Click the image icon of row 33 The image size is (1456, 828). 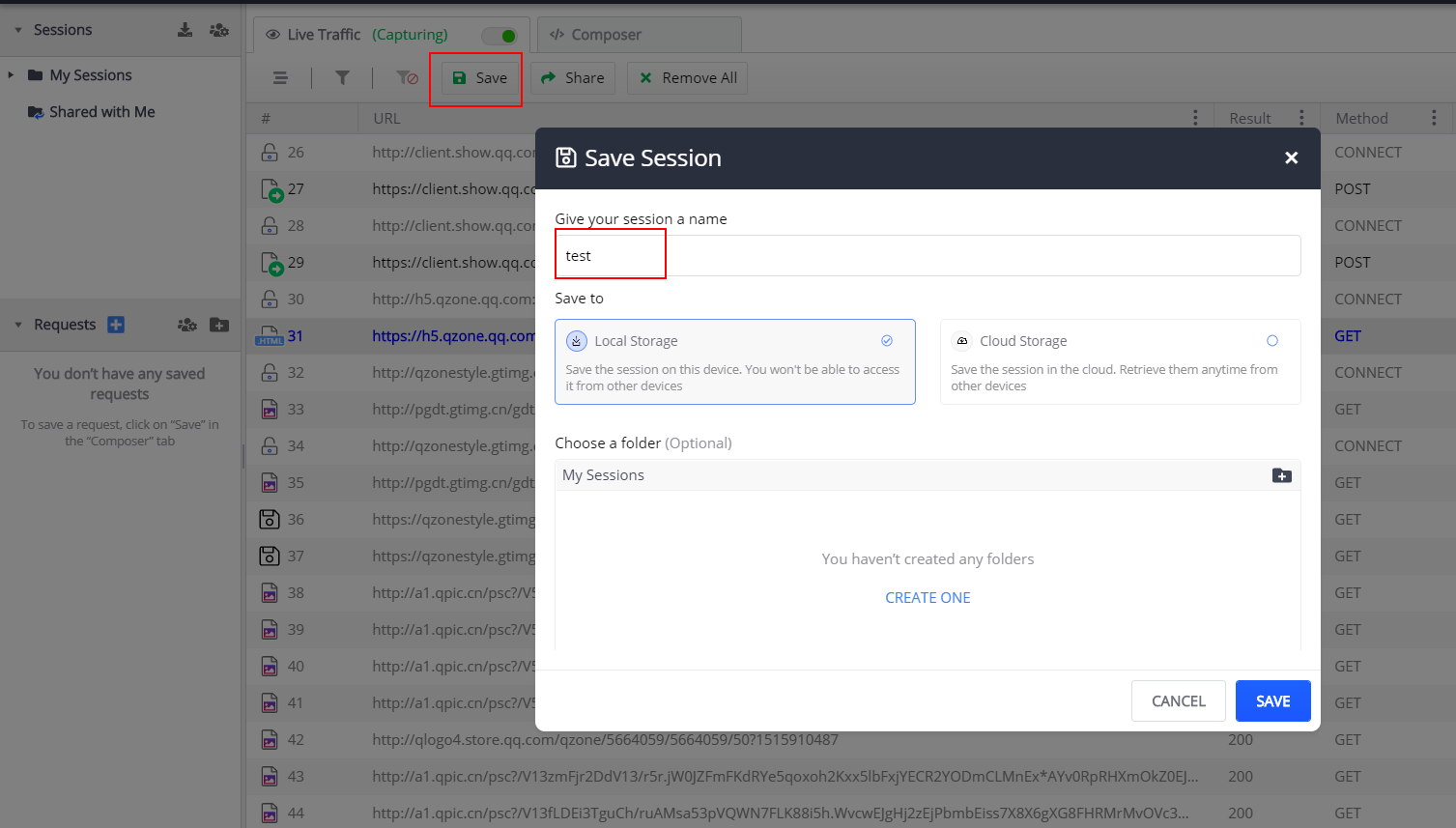pyautogui.click(x=270, y=410)
